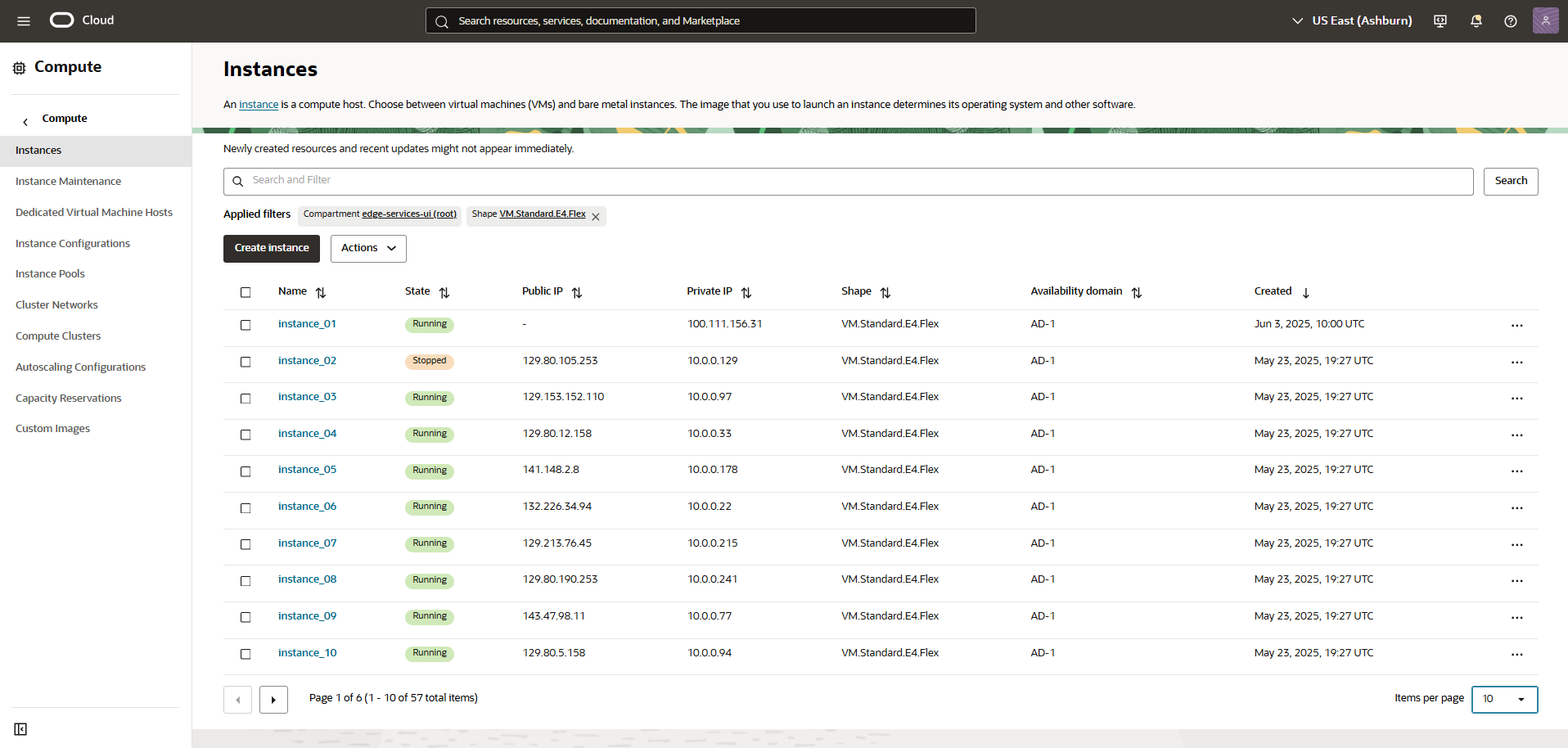This screenshot has height=748, width=1568.
Task: Collapse the side panel using bottom-left icon
Action: 20,729
